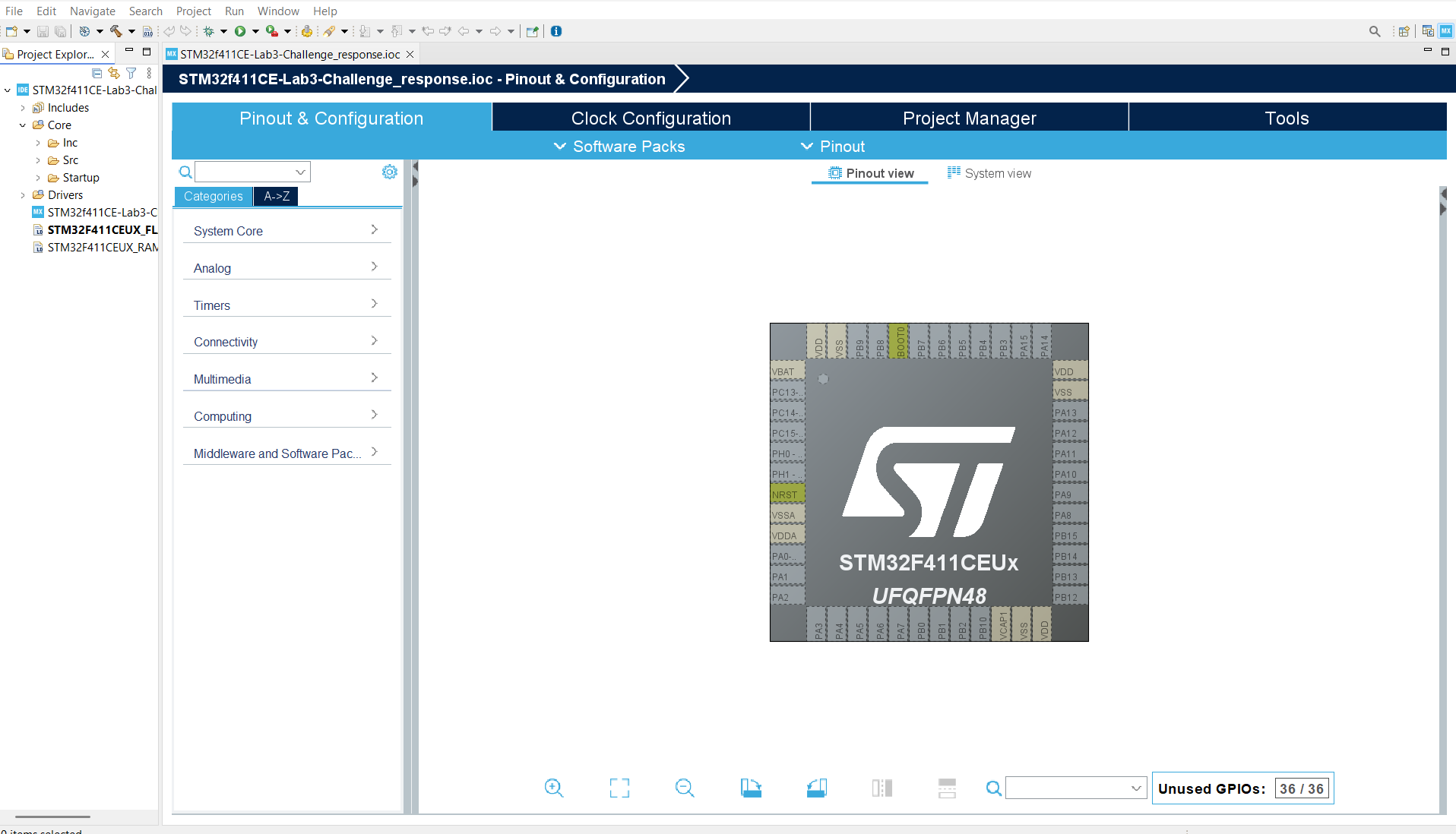
Task: Open the categories settings gear
Action: 390,172
